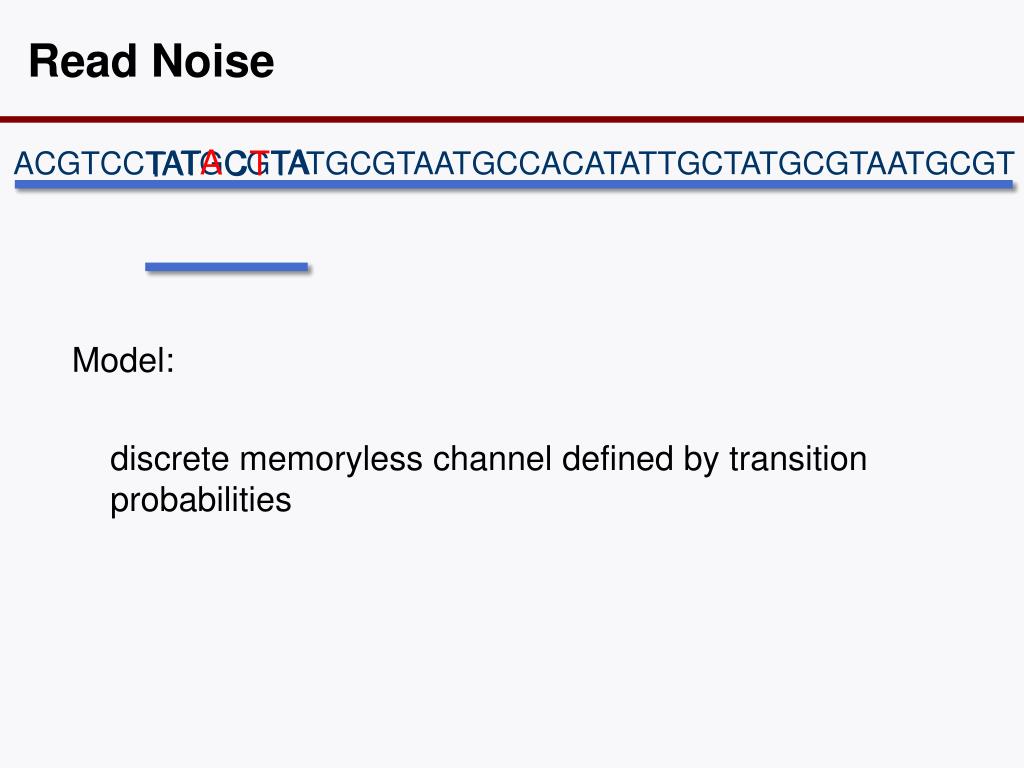
Task: Click the word "memoryless"
Action: [x=331, y=461]
